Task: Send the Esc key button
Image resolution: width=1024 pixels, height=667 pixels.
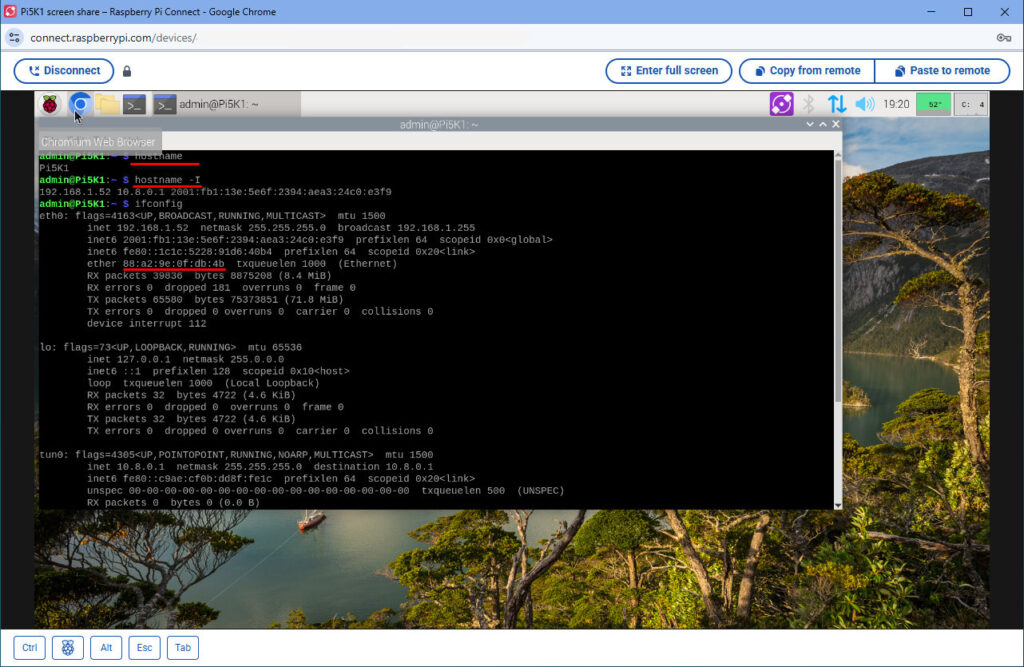Action: (144, 647)
